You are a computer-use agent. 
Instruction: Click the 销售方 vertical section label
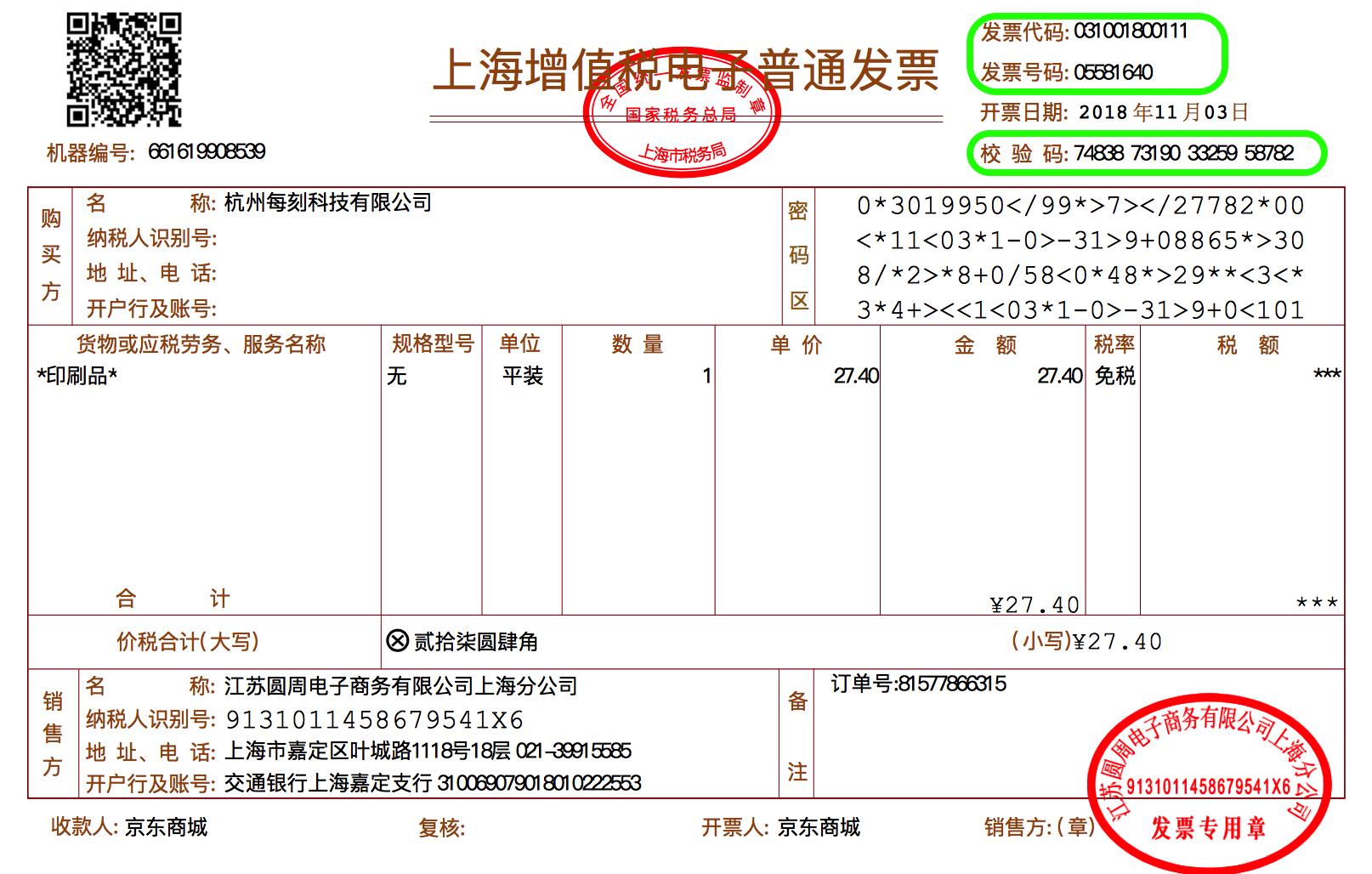click(x=53, y=734)
